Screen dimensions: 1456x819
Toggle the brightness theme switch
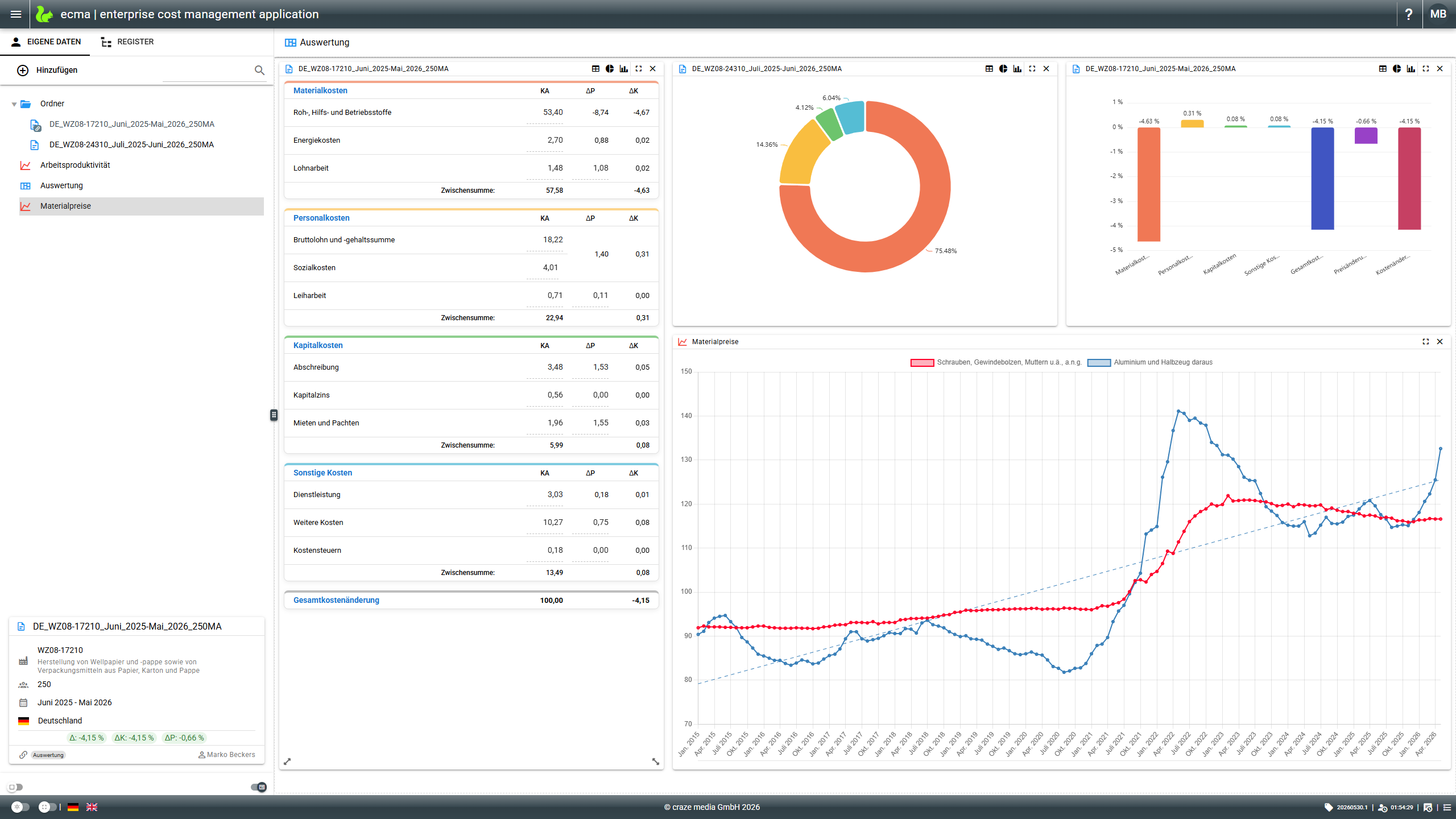click(x=20, y=807)
